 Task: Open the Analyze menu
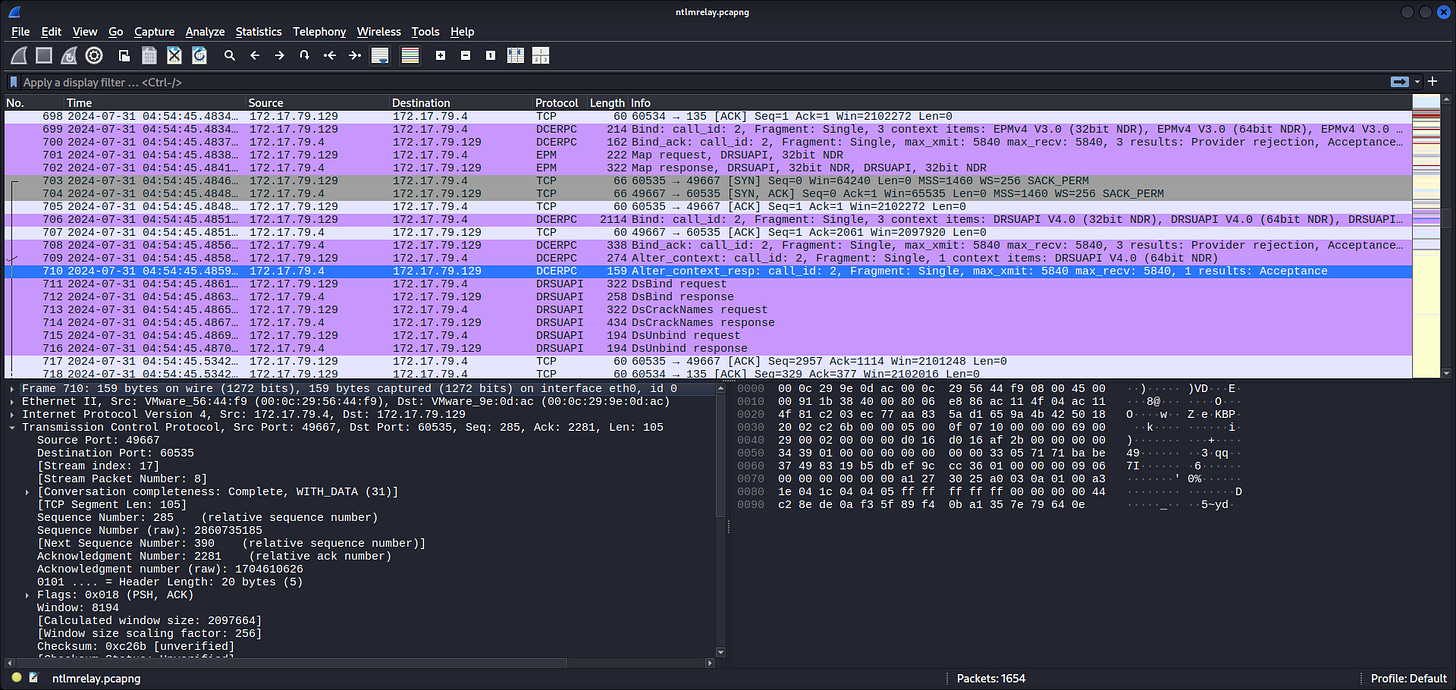(x=205, y=32)
